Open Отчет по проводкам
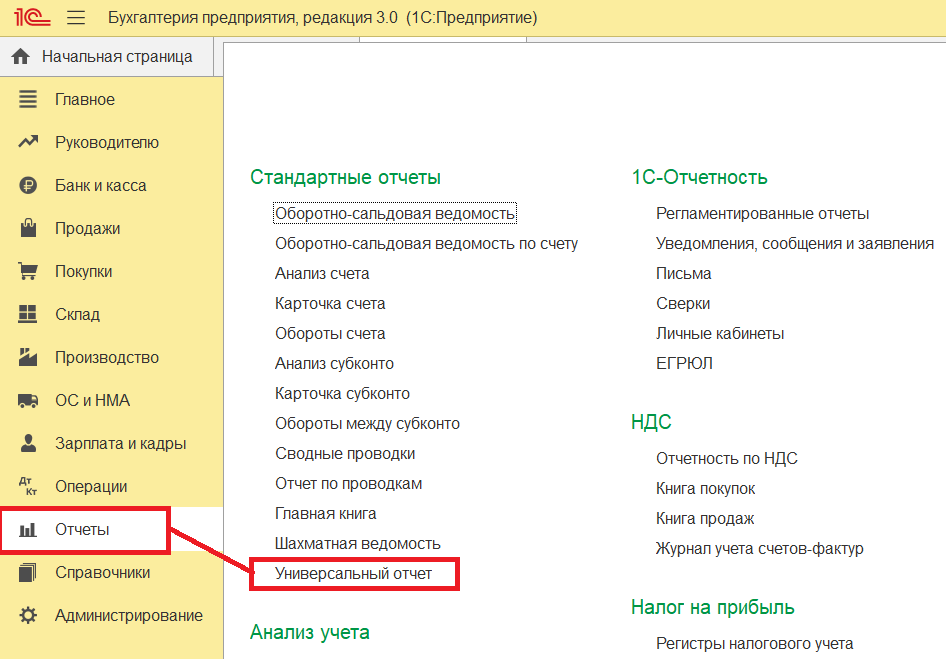946x659 pixels. pos(348,483)
